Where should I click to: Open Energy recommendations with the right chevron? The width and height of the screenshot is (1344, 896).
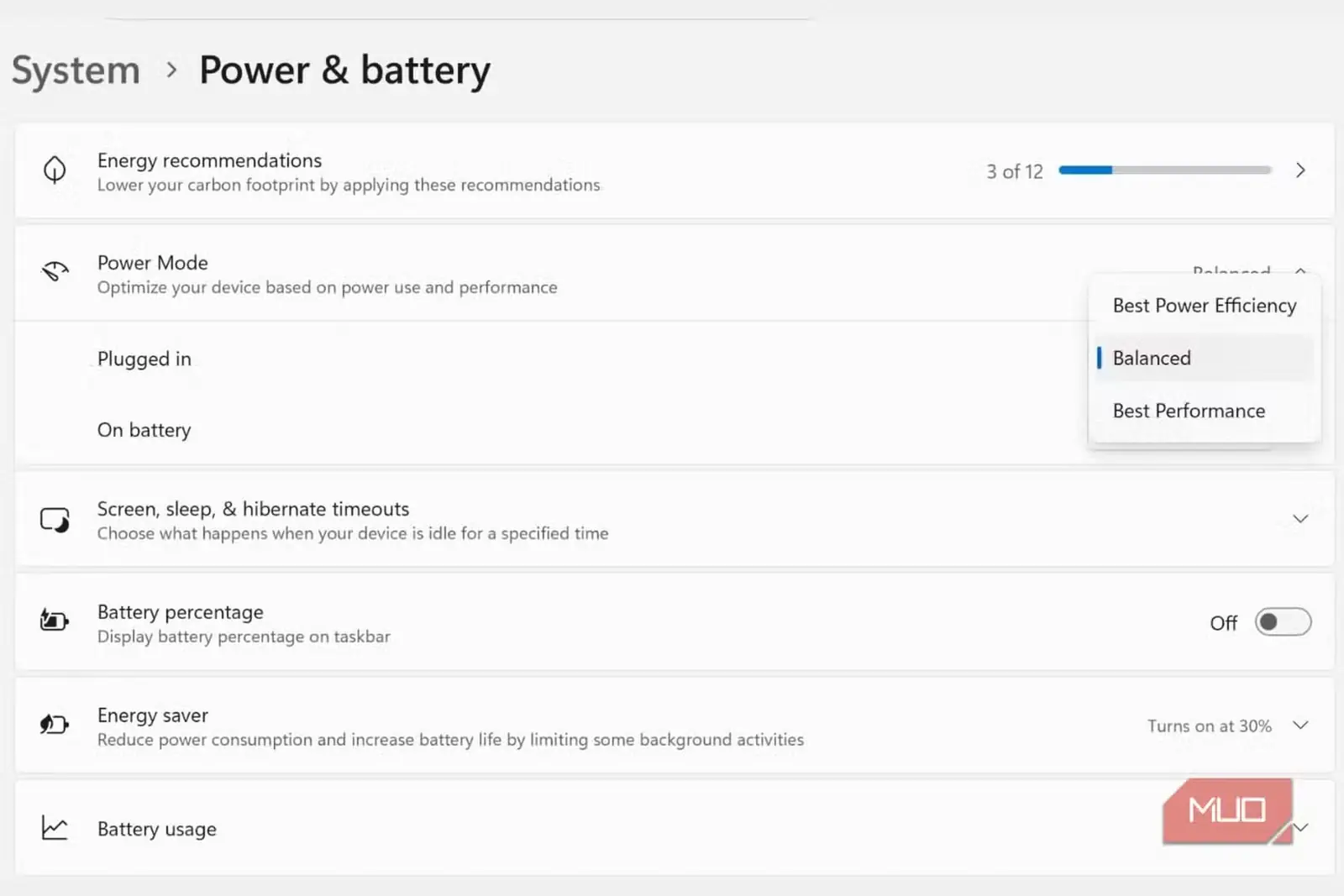1300,170
